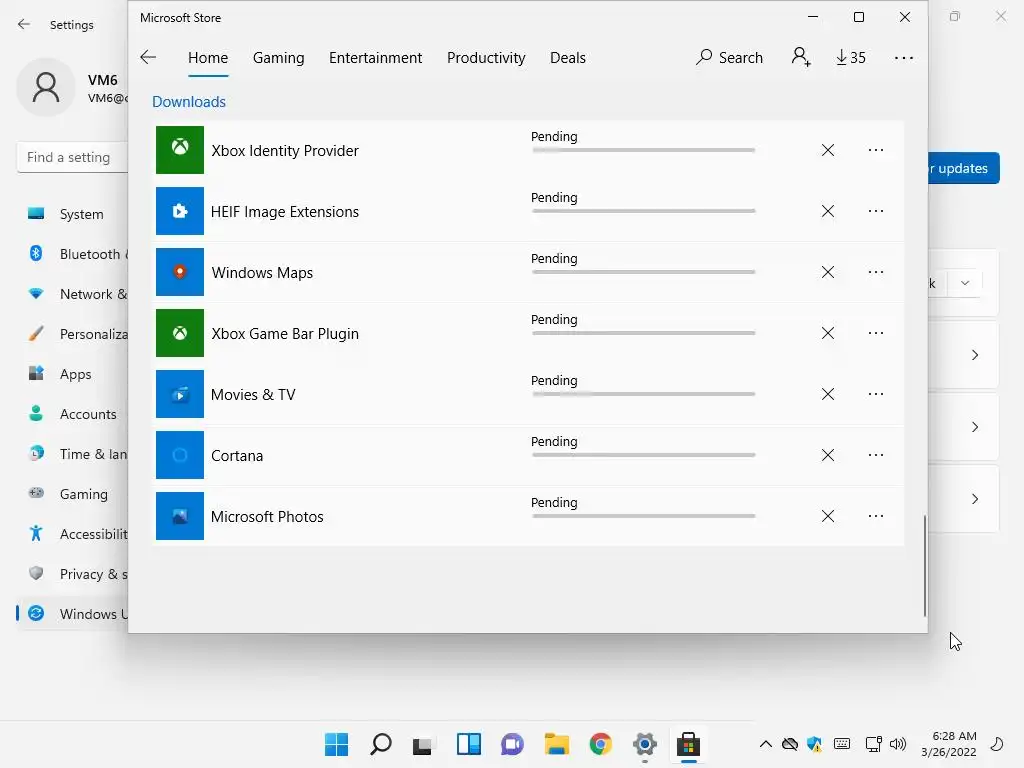Screen dimensions: 1024x768
Task: Open File Explorer from the taskbar
Action: click(x=556, y=744)
